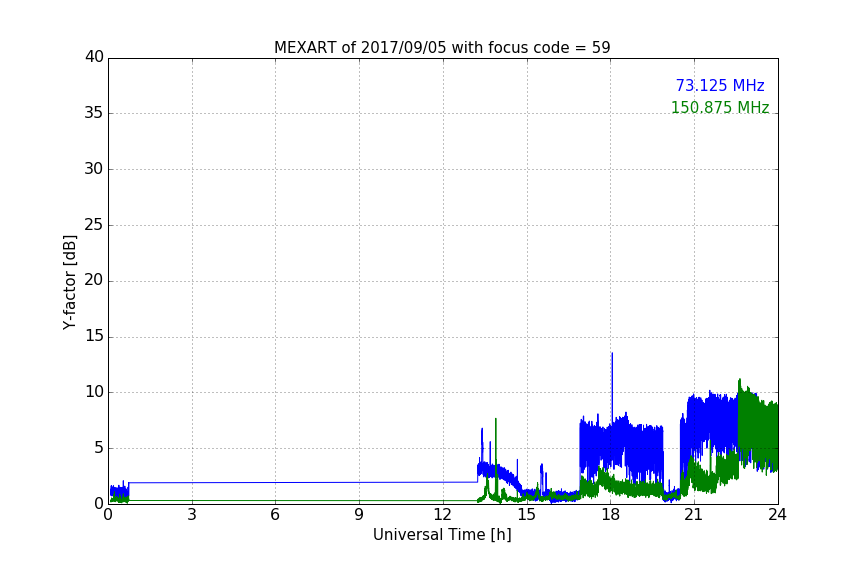Image resolution: width=864 pixels, height=576 pixels.
Task: Select the '73.125 MHz' blue legend label
Action: point(720,85)
